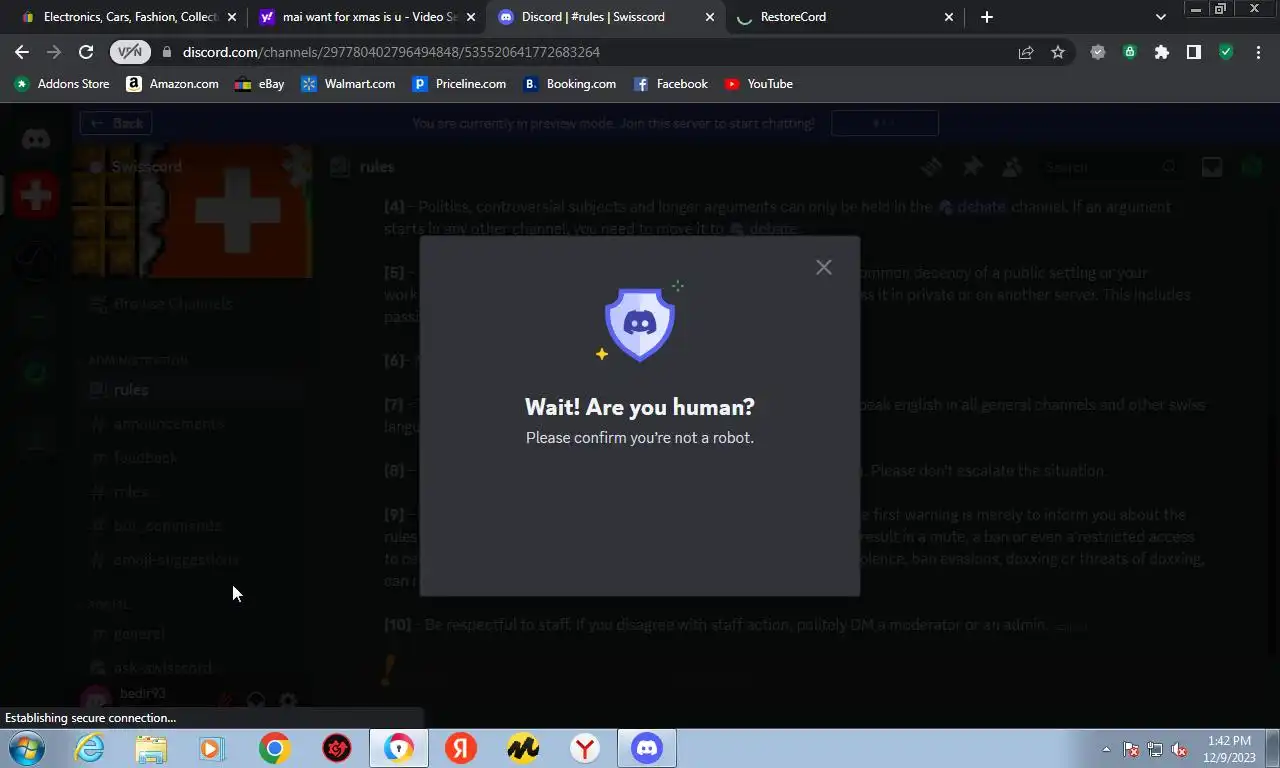Open the clock showing 1:42 PM
1280x768 pixels.
1229,749
